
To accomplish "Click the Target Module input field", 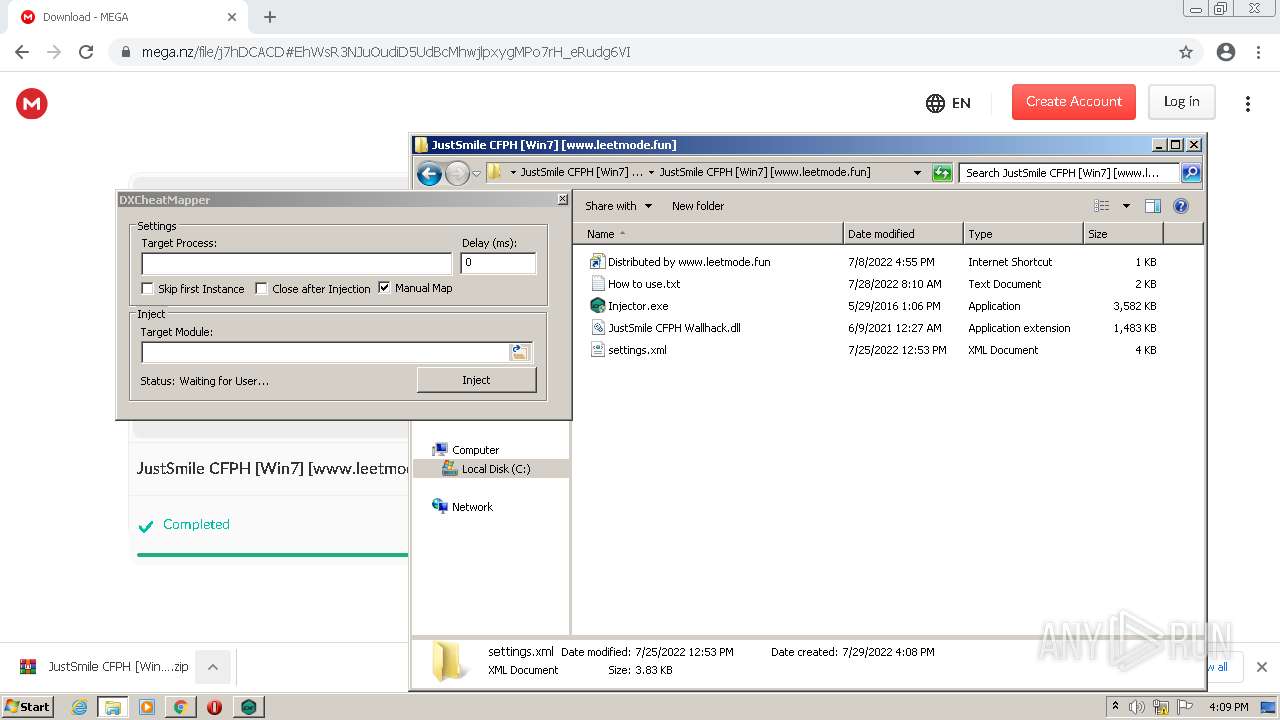I will click(325, 352).
